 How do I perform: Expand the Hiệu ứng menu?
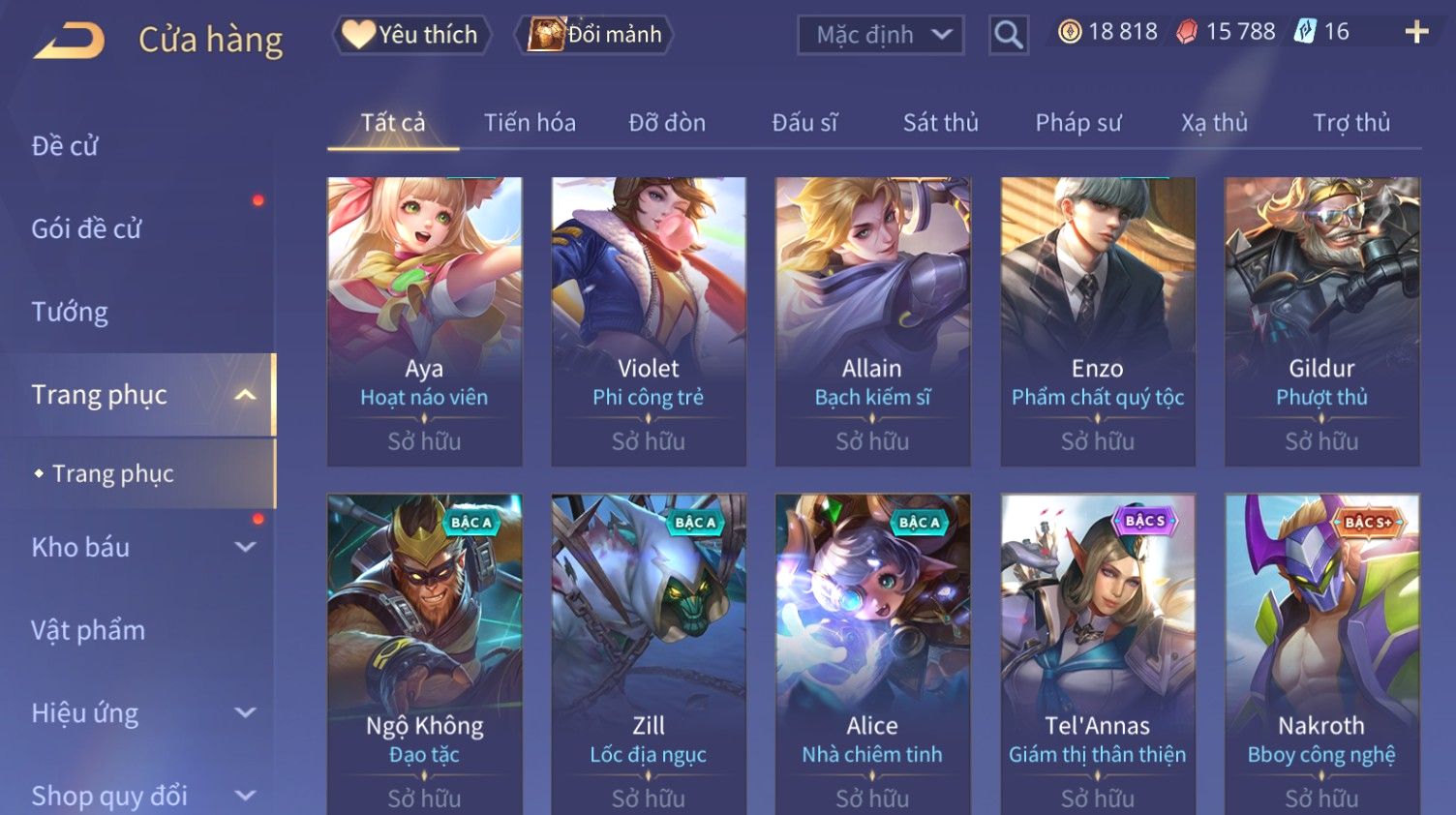click(x=246, y=713)
